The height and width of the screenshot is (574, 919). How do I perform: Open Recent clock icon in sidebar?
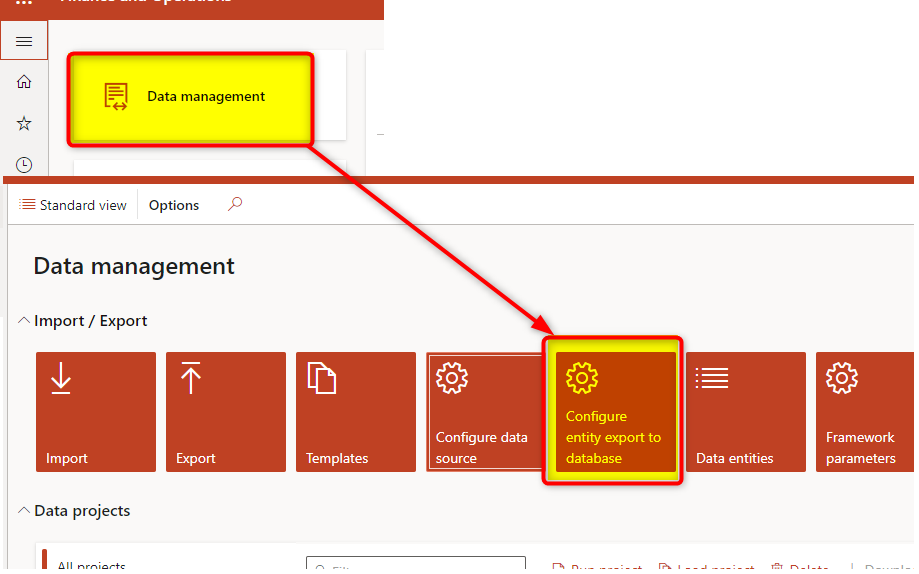(x=24, y=165)
